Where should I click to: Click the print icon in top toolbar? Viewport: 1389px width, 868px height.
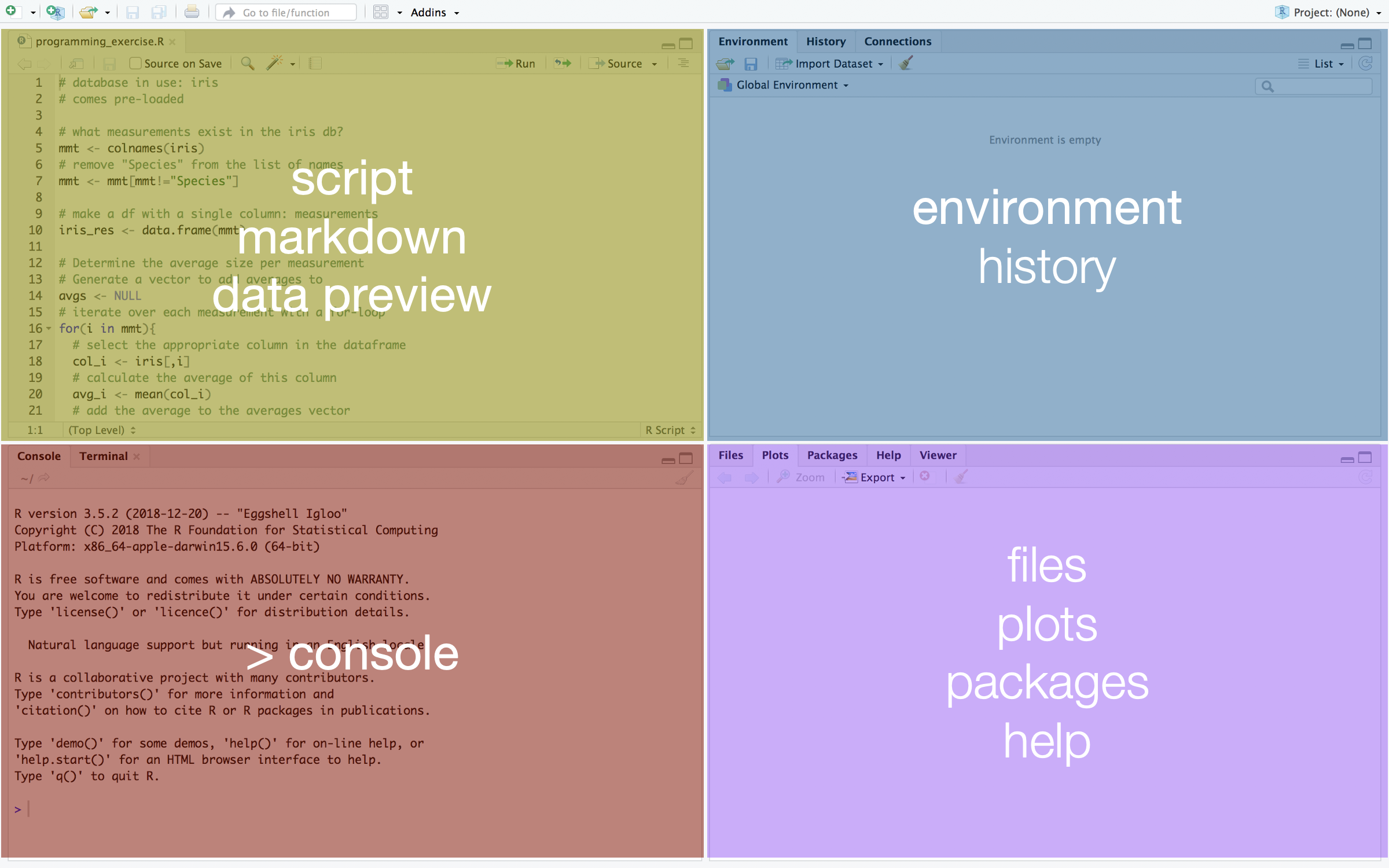tap(192, 12)
